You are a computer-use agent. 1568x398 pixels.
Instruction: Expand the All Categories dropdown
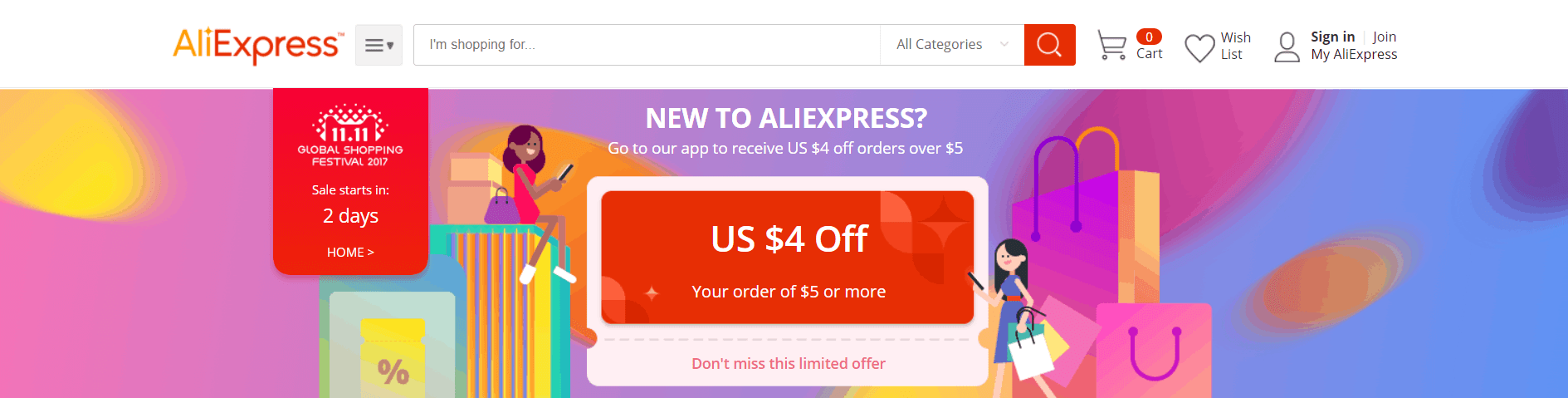tap(952, 45)
